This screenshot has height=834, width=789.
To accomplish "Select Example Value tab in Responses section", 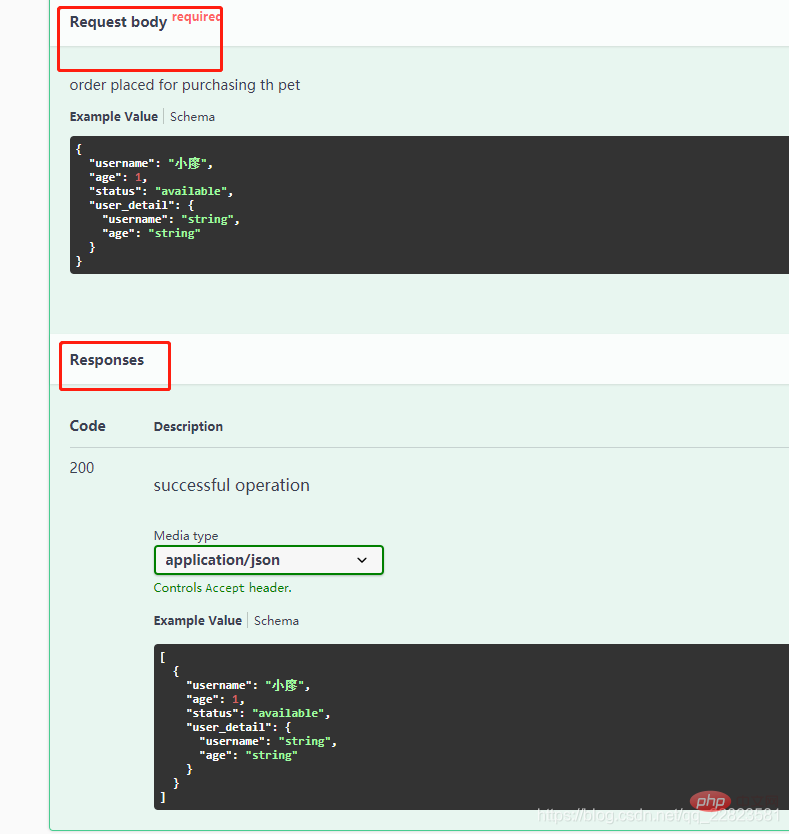I will point(198,621).
